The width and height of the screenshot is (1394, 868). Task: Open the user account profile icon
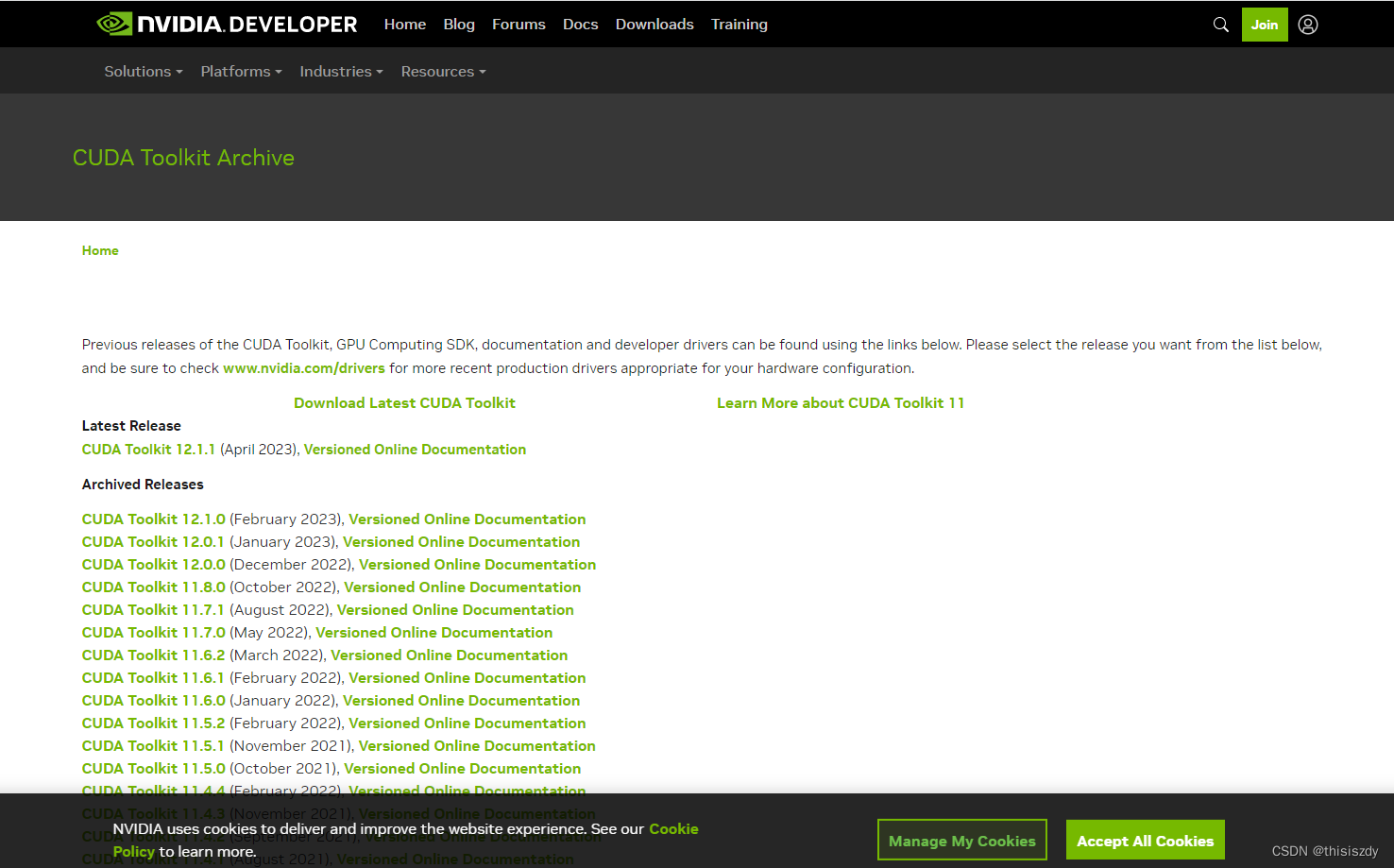(1307, 25)
